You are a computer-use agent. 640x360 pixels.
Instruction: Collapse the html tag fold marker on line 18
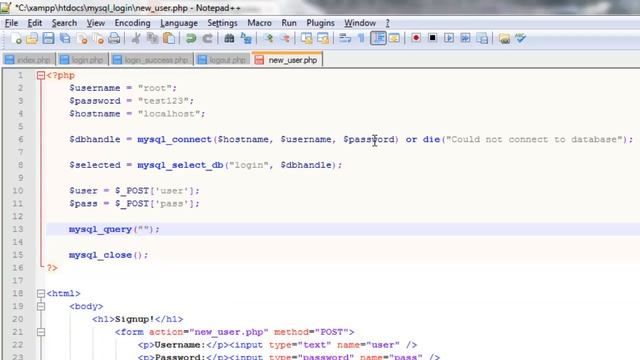[40, 293]
